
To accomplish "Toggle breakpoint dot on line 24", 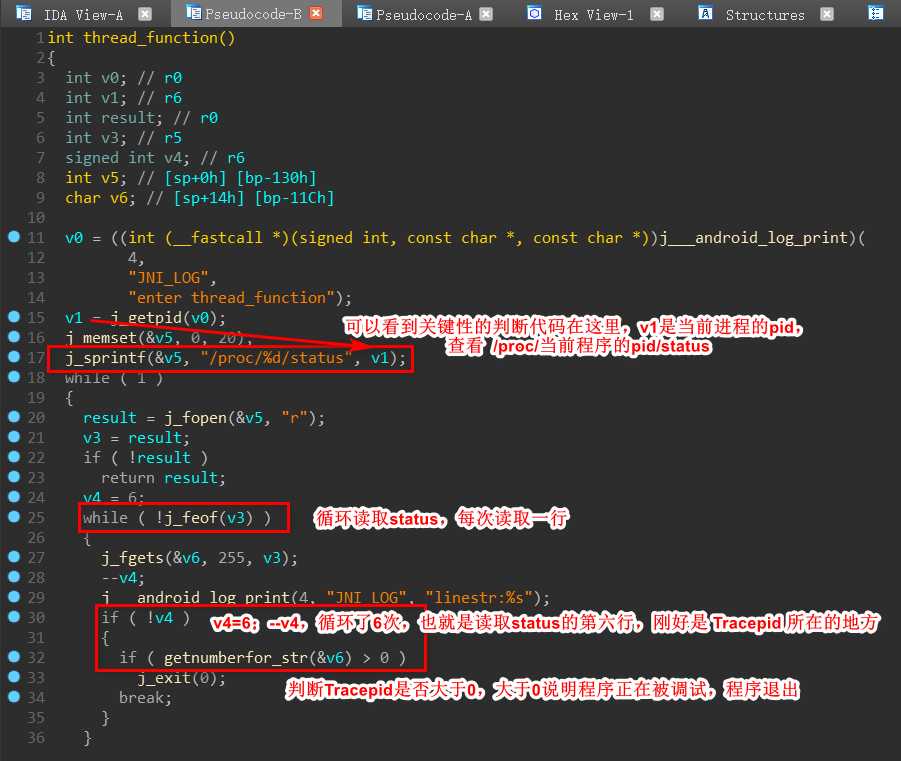I will [x=14, y=496].
